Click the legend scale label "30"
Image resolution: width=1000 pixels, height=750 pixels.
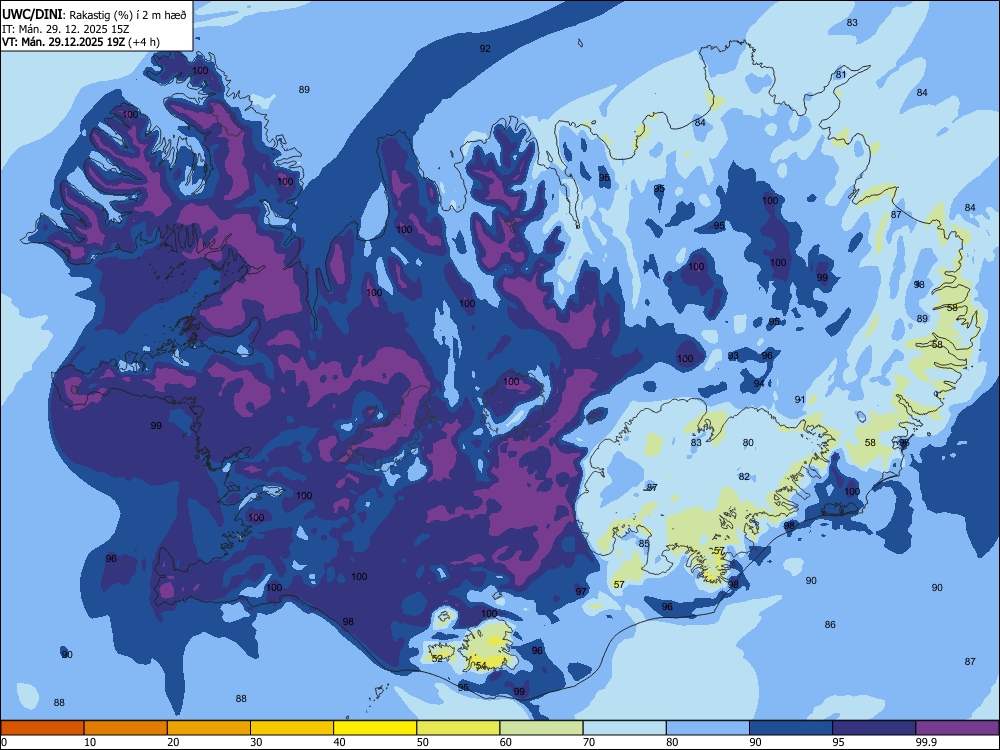[256, 742]
